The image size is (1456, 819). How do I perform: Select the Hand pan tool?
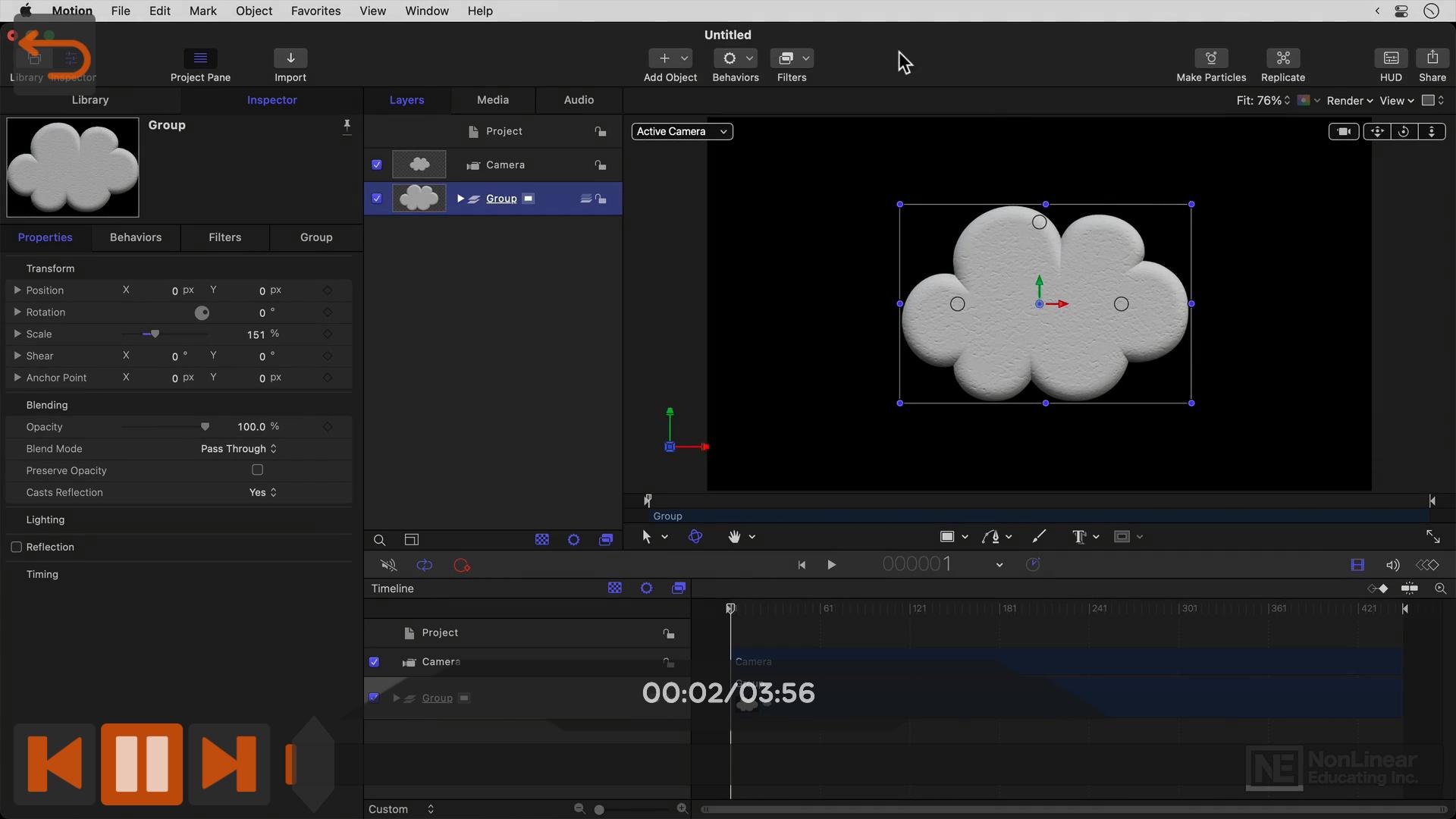click(733, 537)
